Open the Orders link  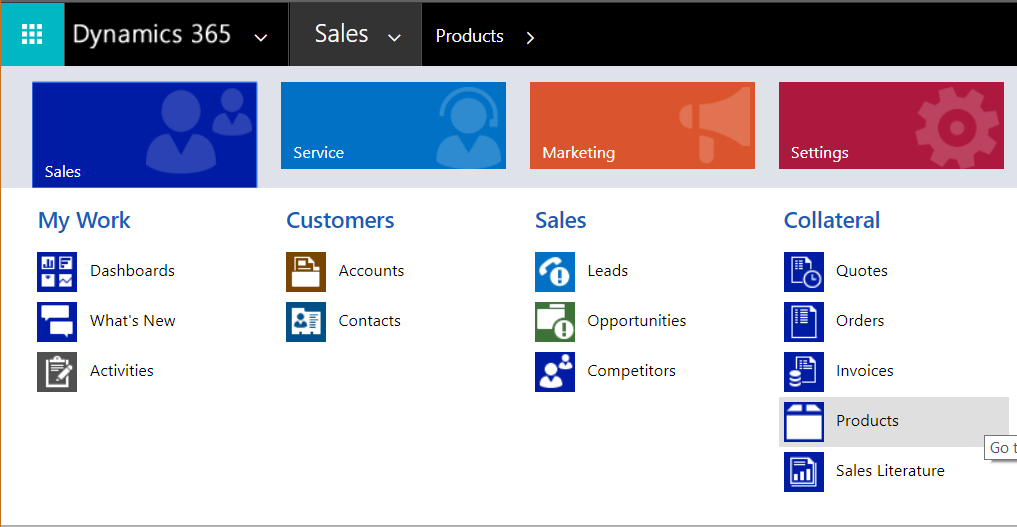tap(860, 320)
